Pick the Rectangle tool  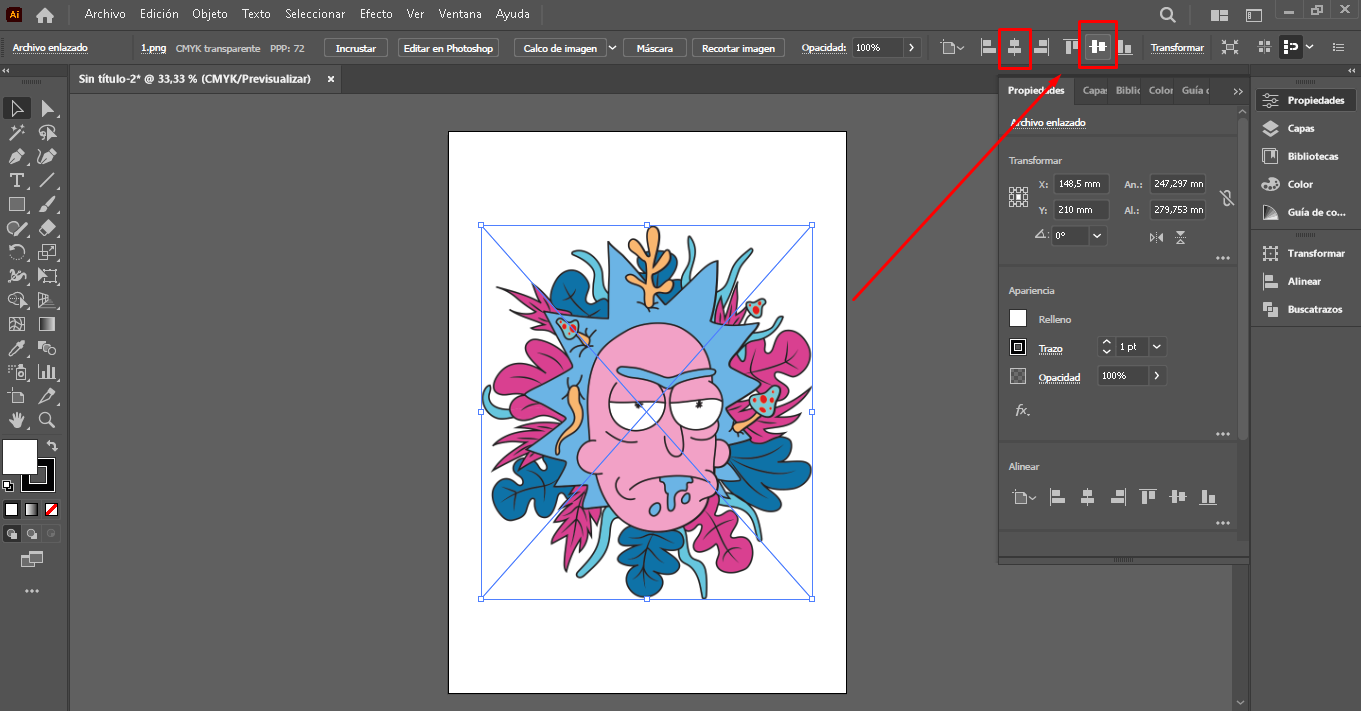click(x=17, y=204)
